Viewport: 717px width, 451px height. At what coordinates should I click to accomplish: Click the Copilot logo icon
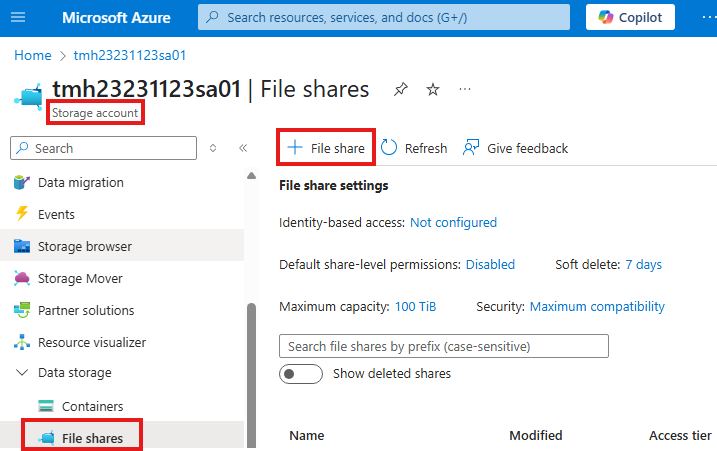[x=606, y=17]
